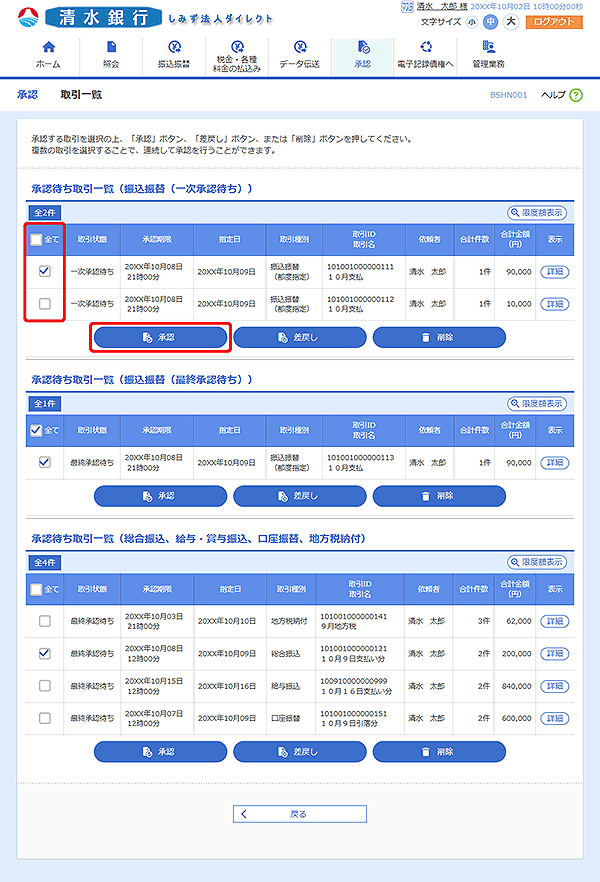Open 詳細 for 口座振替 transaction

[553, 718]
